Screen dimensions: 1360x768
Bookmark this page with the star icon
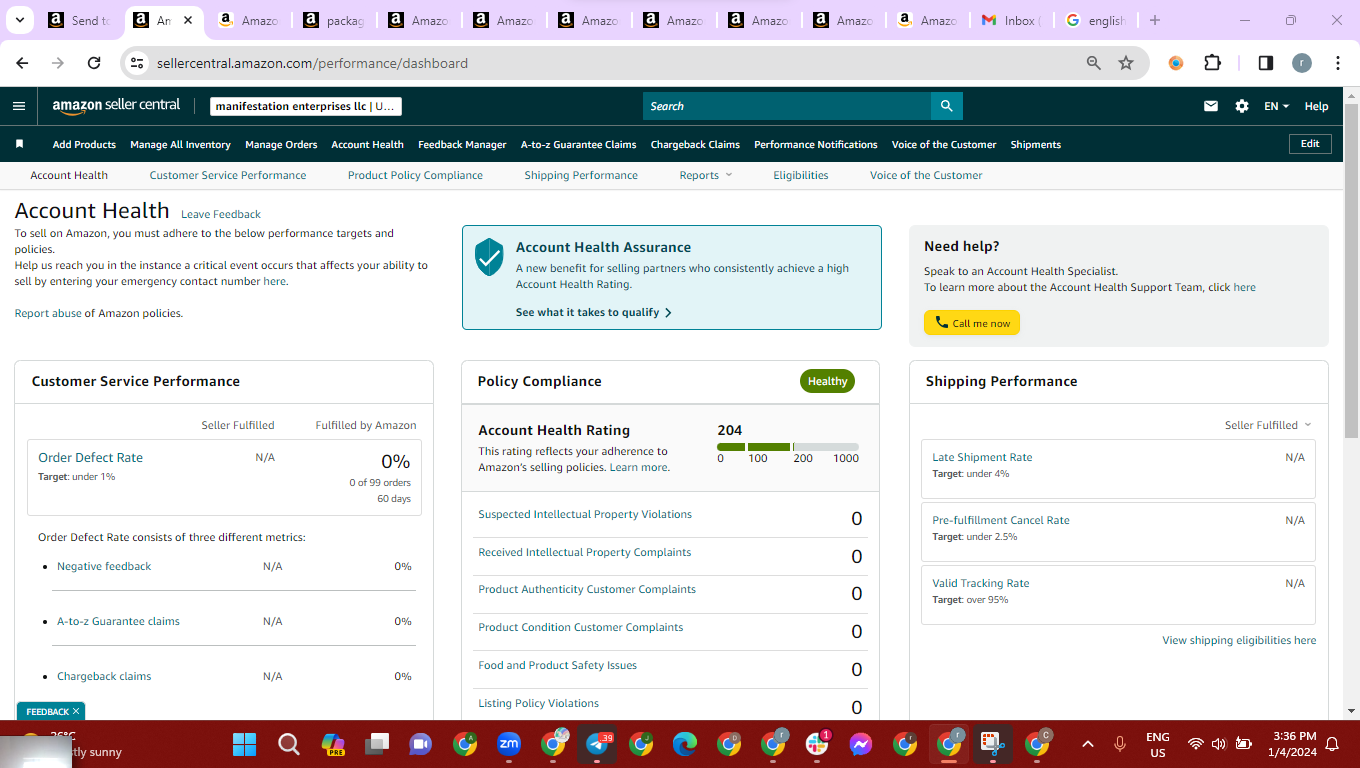(1126, 63)
